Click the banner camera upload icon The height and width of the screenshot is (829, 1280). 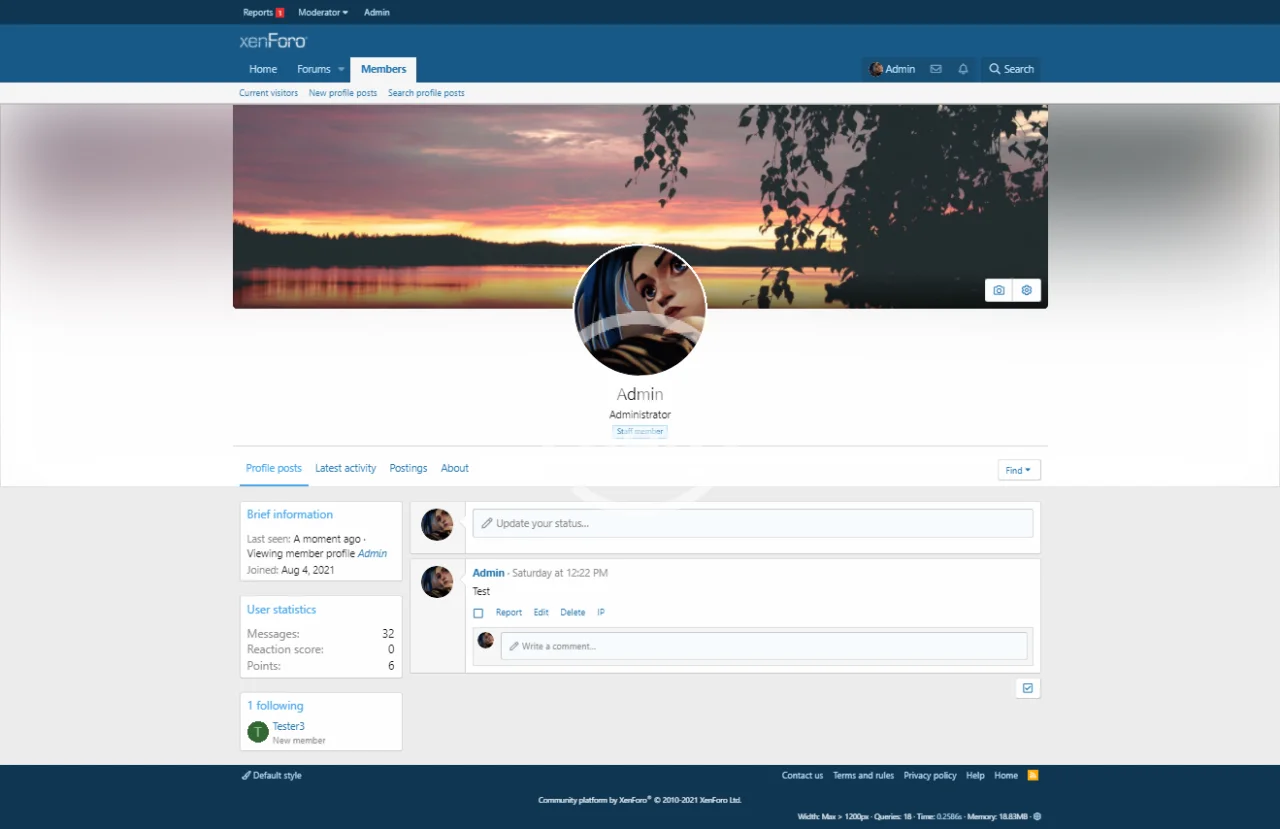998,290
